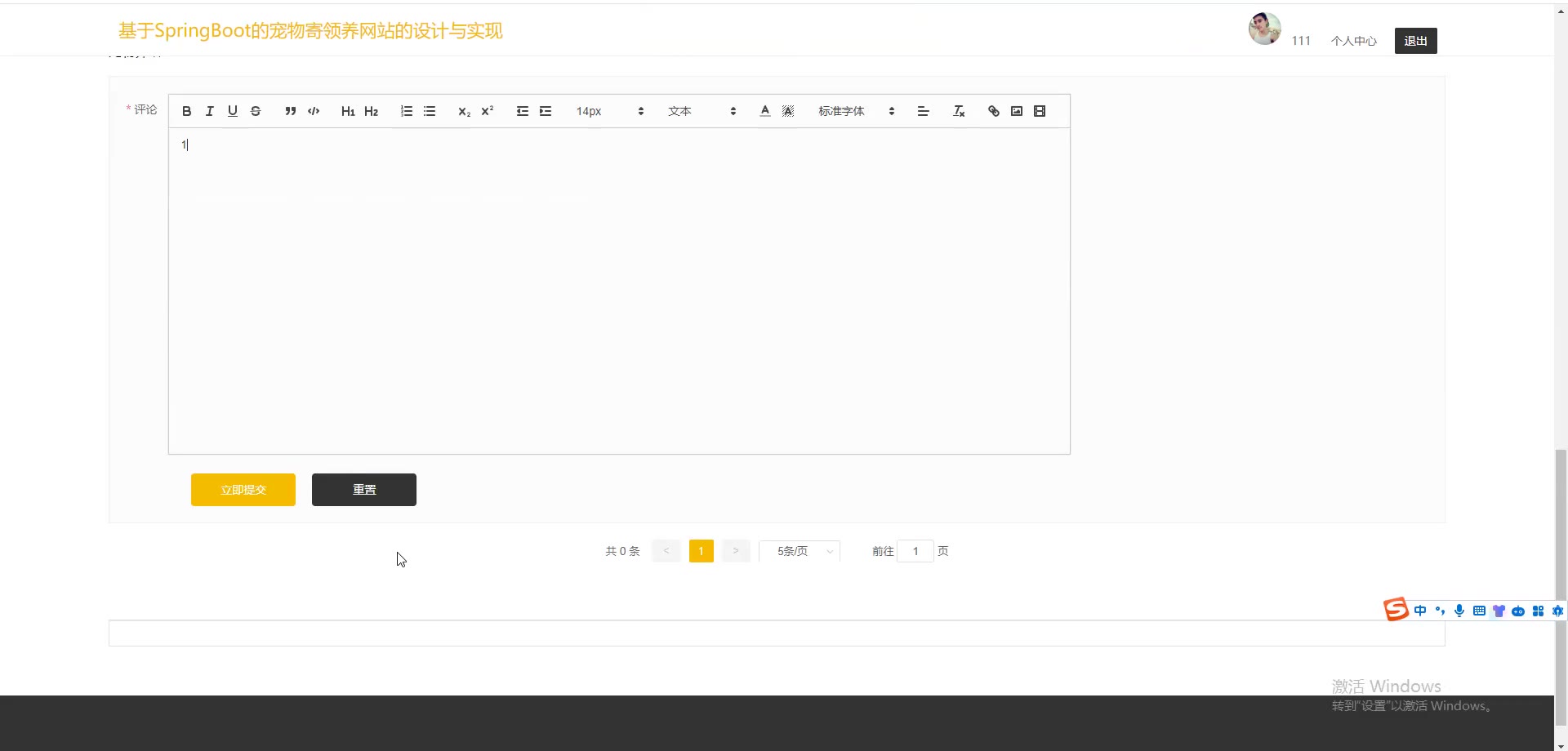Open the text background color picker
Screen dimensions: 1568x751
click(x=788, y=111)
